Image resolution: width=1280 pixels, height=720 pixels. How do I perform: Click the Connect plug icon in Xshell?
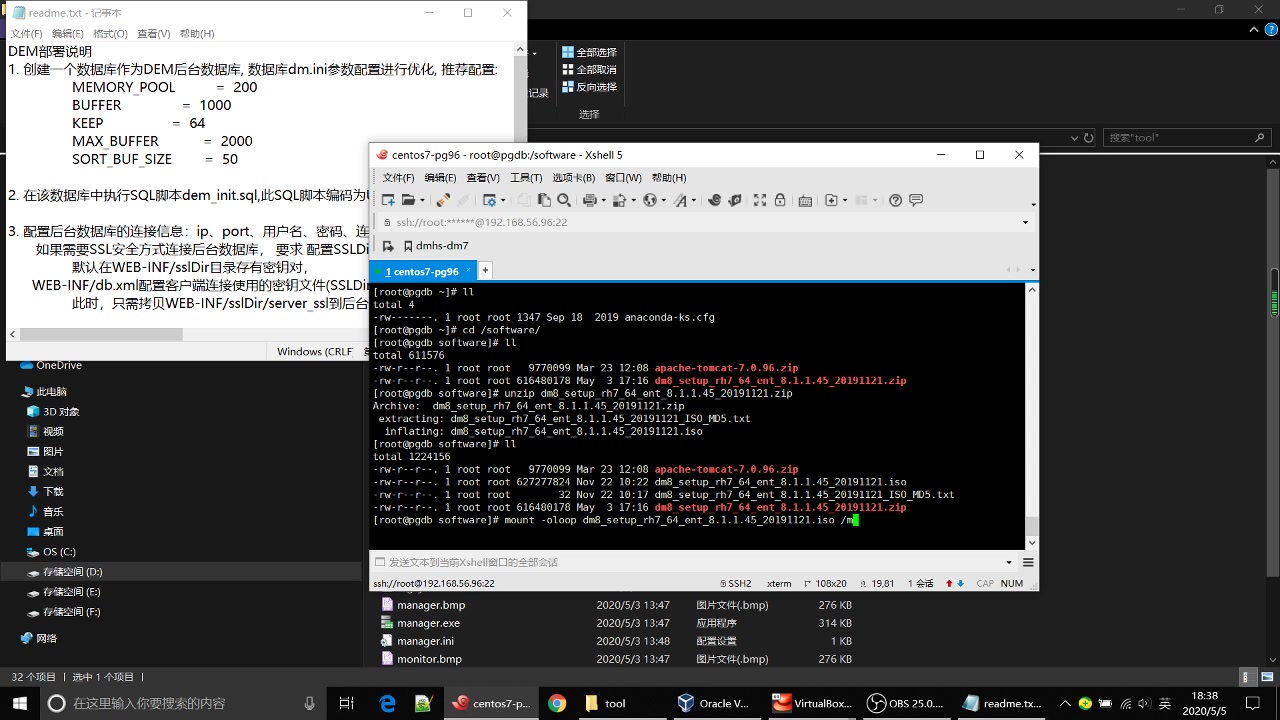[443, 200]
